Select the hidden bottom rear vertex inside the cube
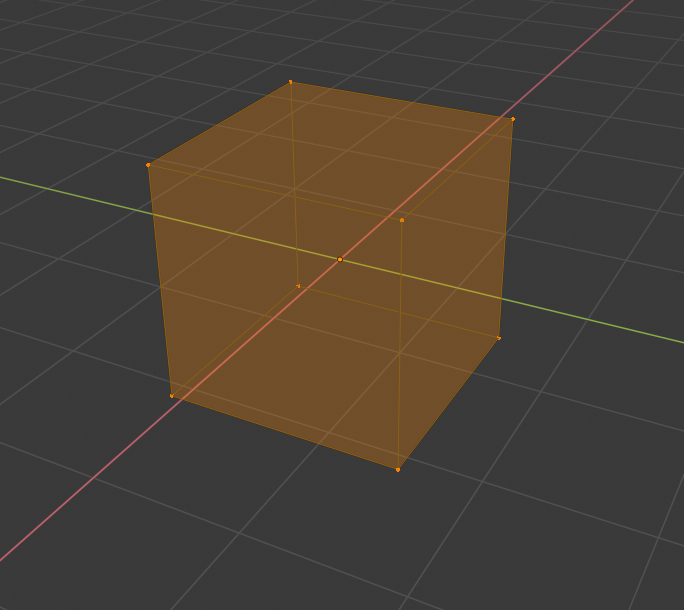The height and width of the screenshot is (610, 684). 298,286
